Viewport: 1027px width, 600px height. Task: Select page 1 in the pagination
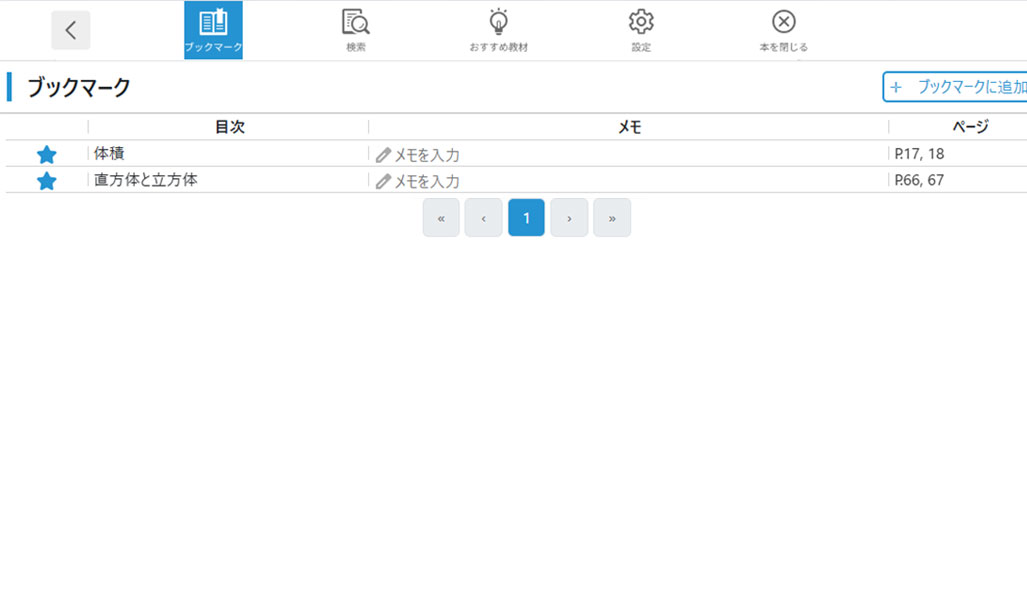(526, 218)
